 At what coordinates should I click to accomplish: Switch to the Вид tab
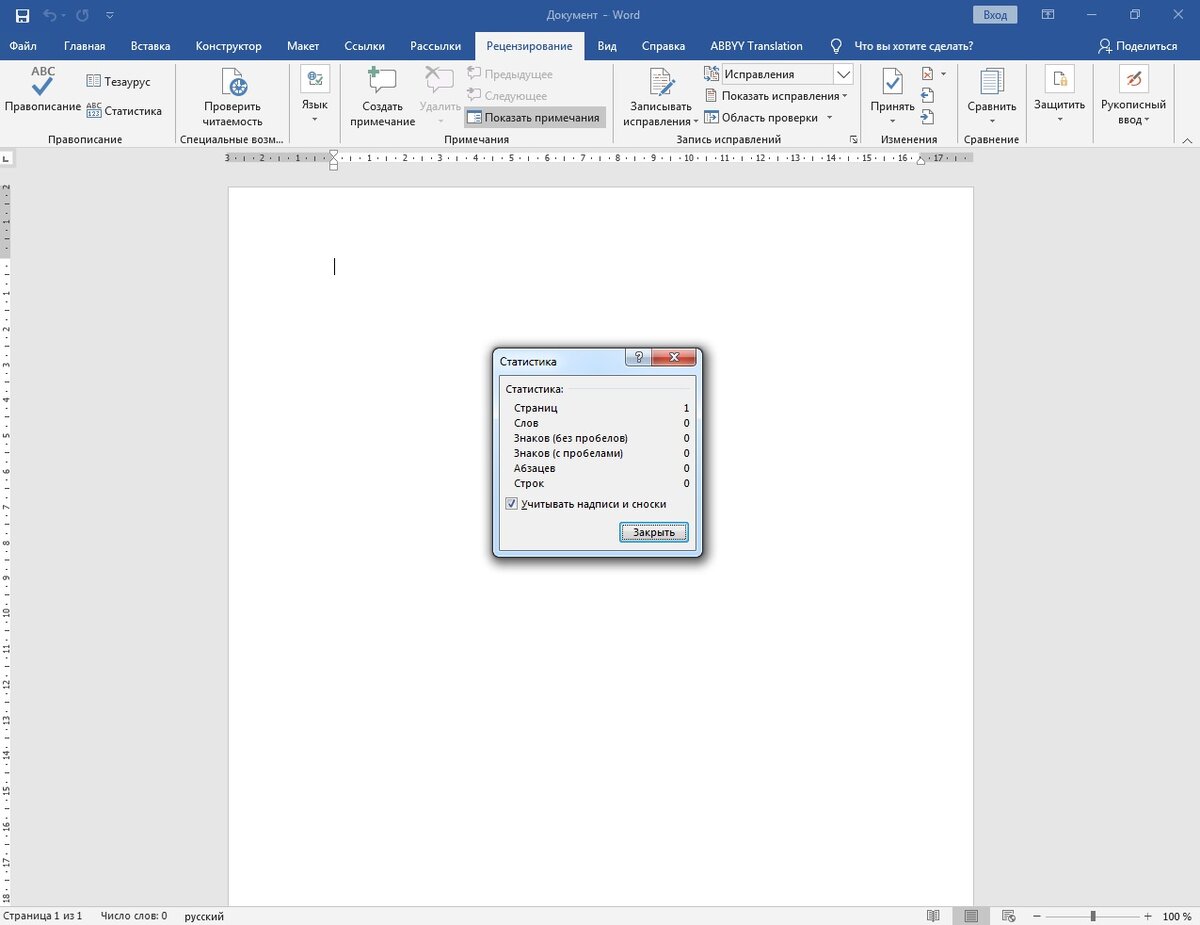point(607,46)
